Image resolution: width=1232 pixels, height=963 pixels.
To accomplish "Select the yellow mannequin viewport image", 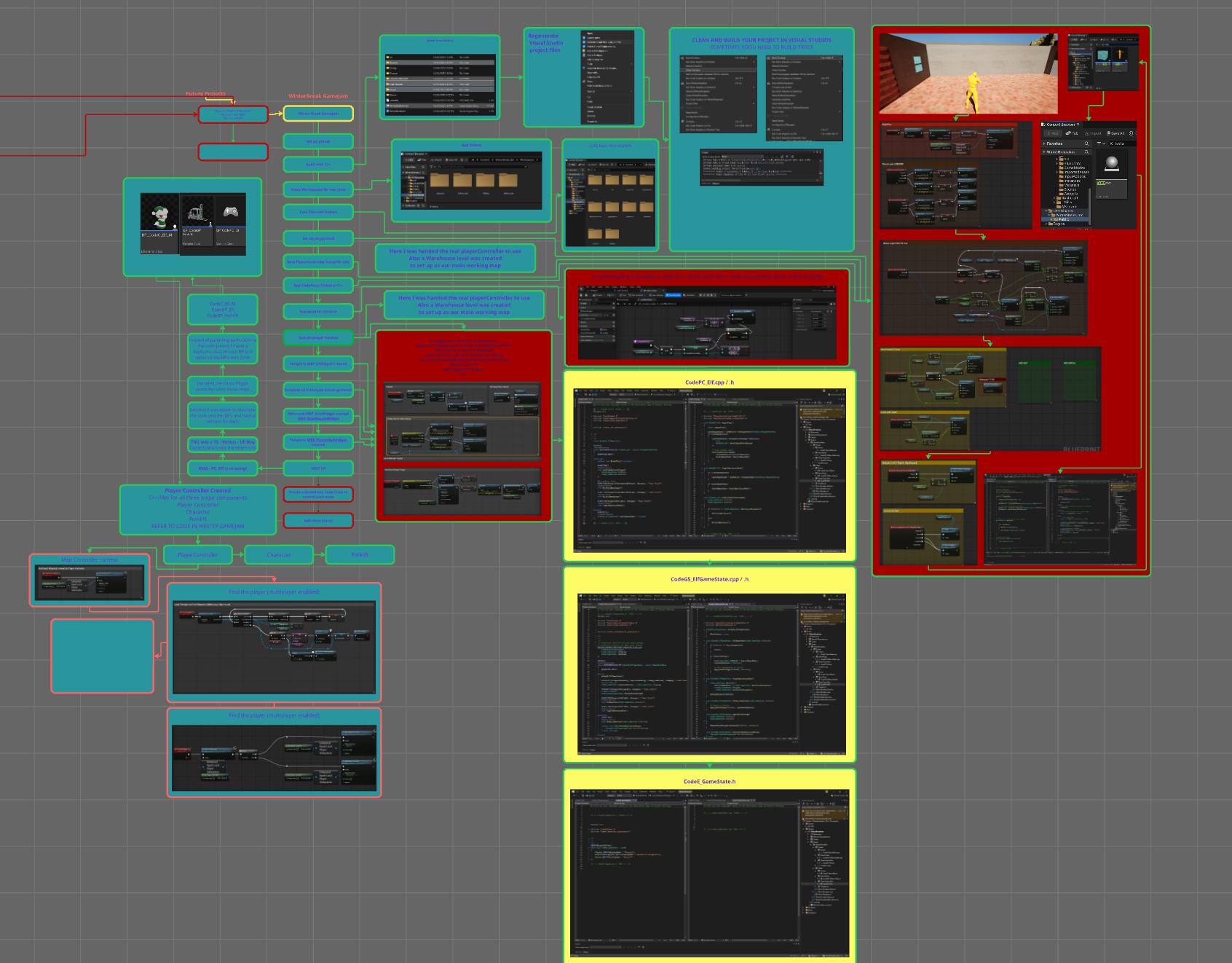I will pyautogui.click(x=968, y=74).
